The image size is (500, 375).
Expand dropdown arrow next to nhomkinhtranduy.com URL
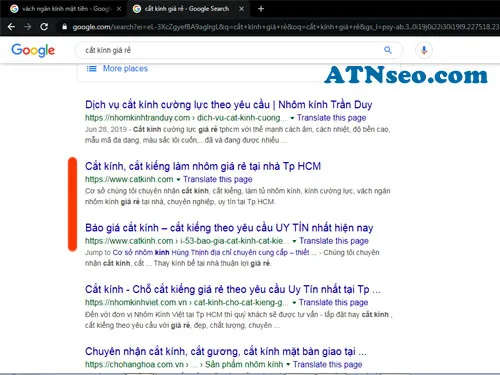click(x=292, y=118)
